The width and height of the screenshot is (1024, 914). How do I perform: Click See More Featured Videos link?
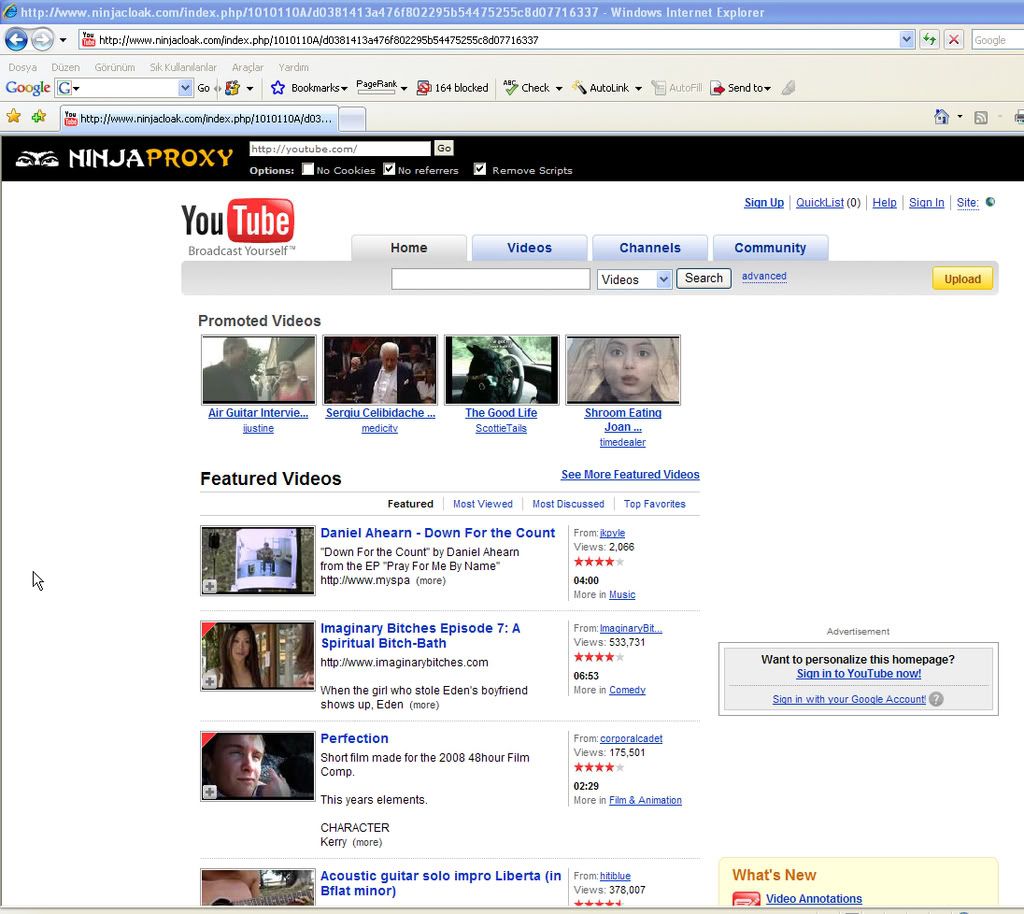[630, 475]
